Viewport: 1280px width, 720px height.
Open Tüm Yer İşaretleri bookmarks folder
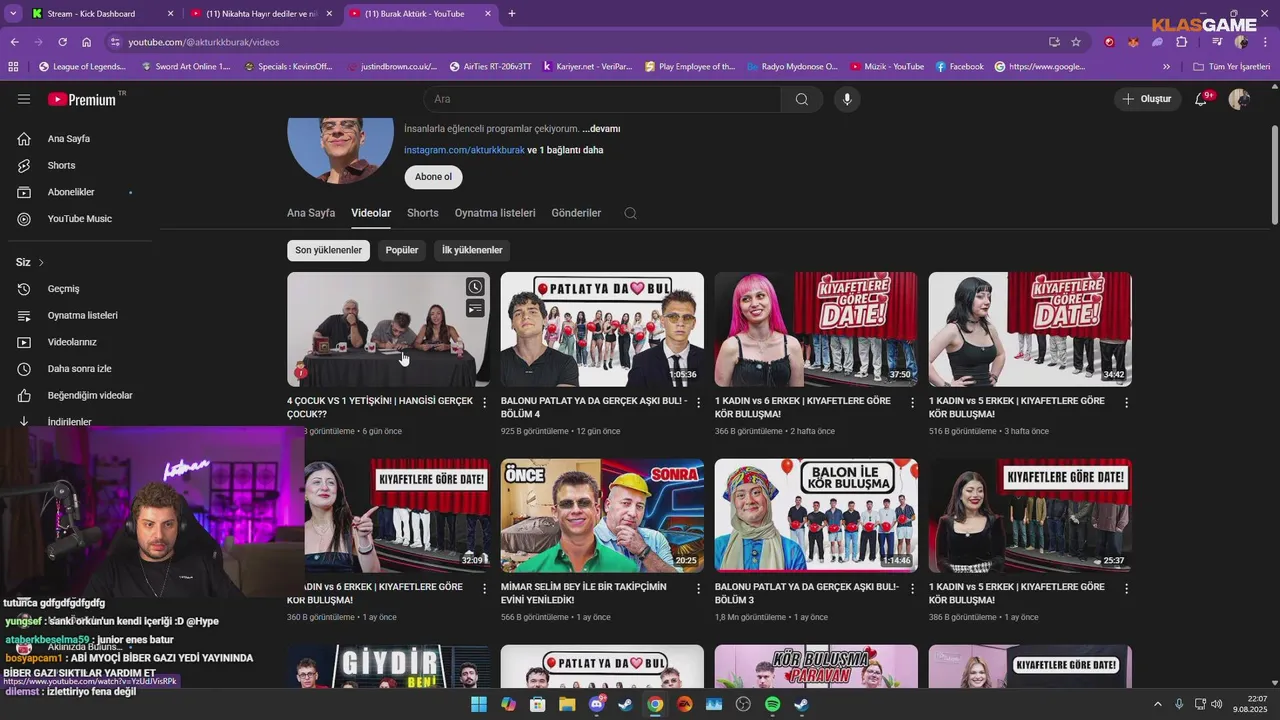[x=1233, y=66]
